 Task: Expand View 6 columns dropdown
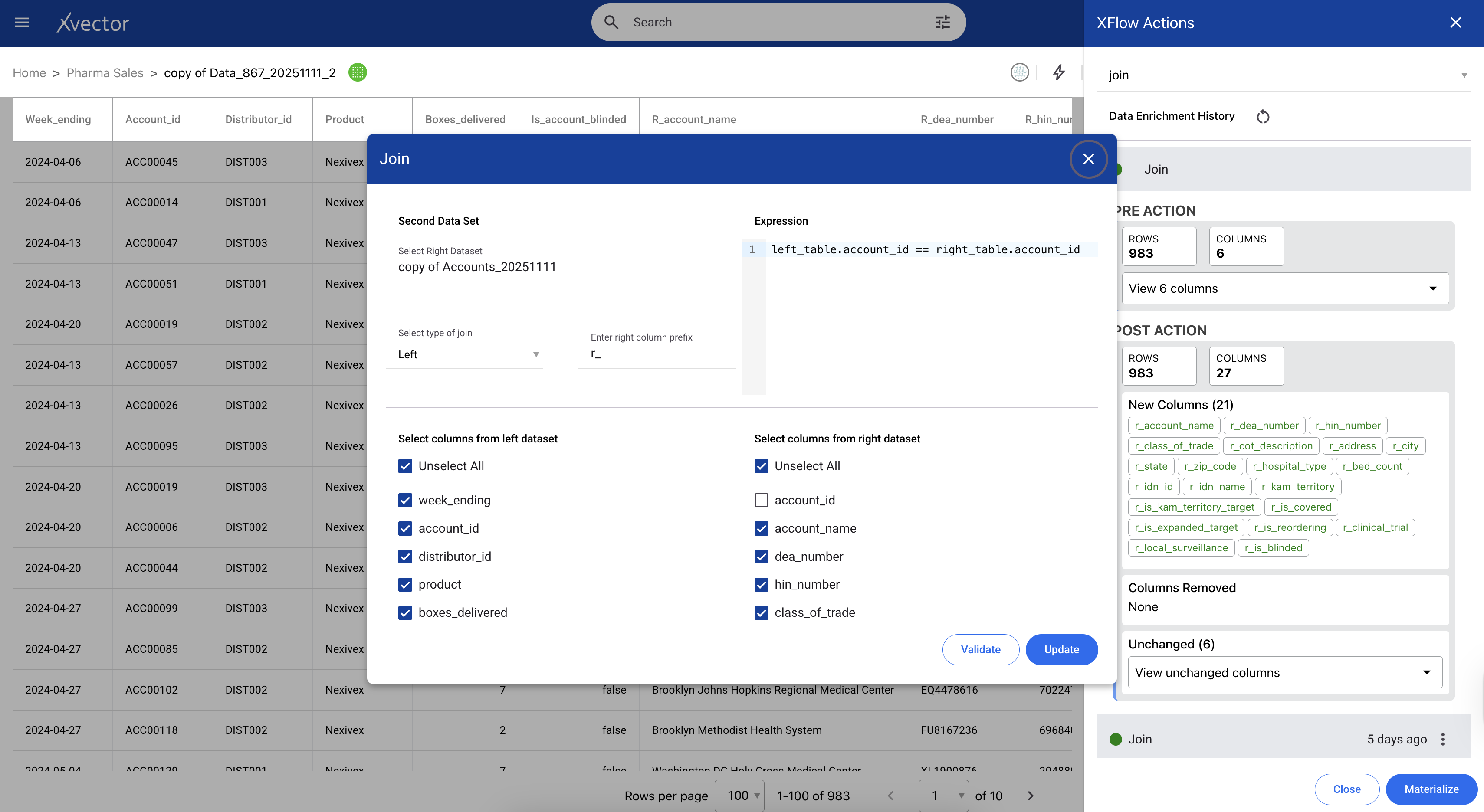coord(1285,288)
